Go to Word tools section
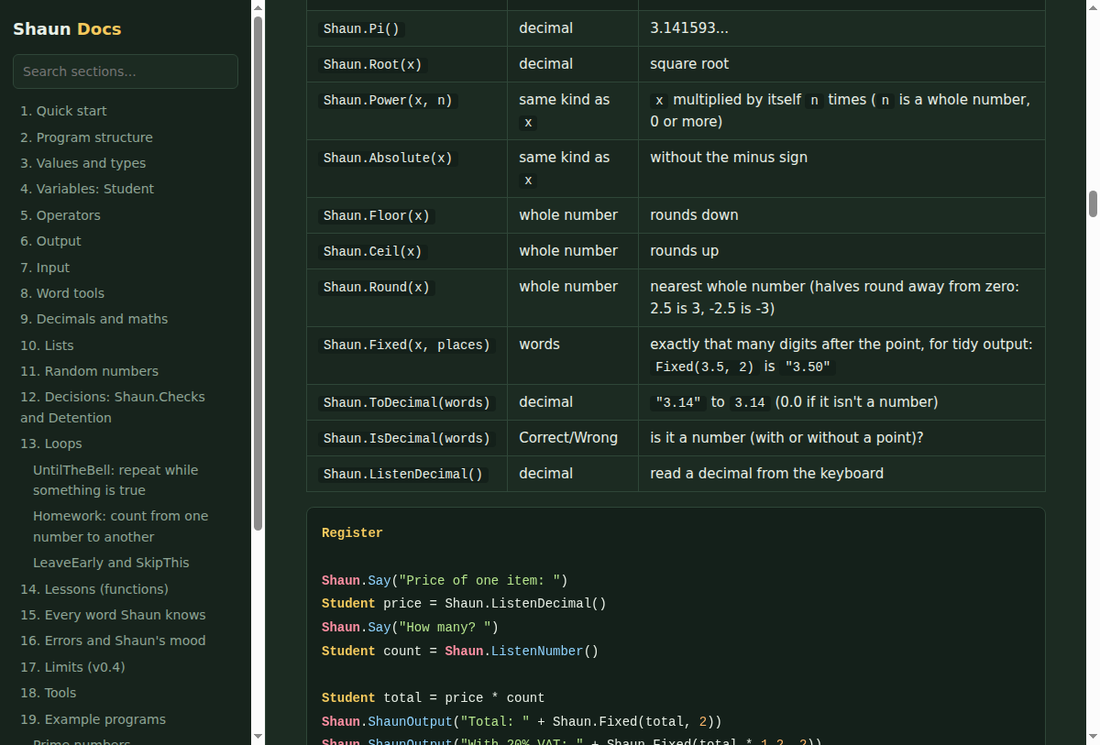The height and width of the screenshot is (745, 1100). [62, 293]
